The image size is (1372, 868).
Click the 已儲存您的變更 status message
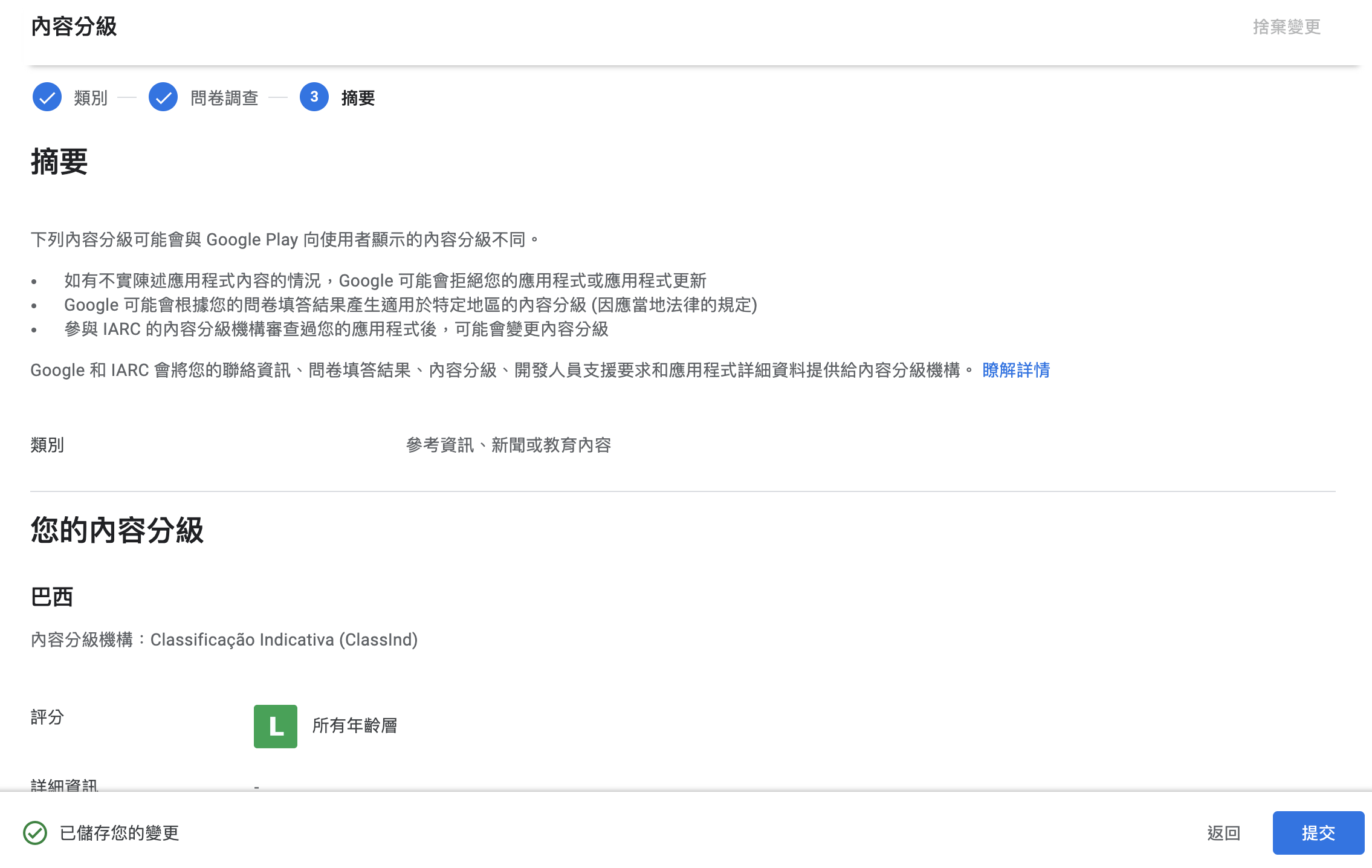pos(119,833)
